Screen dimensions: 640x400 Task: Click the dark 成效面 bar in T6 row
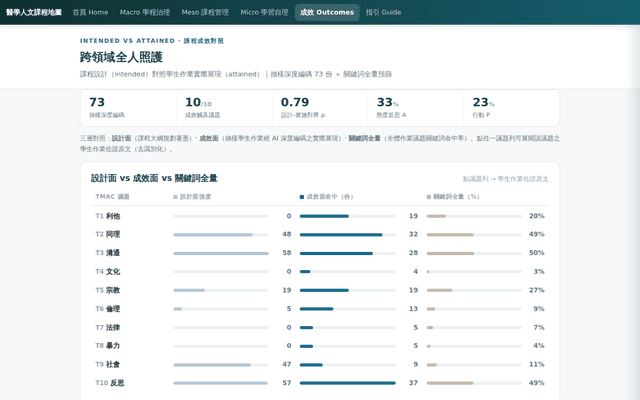(x=317, y=309)
